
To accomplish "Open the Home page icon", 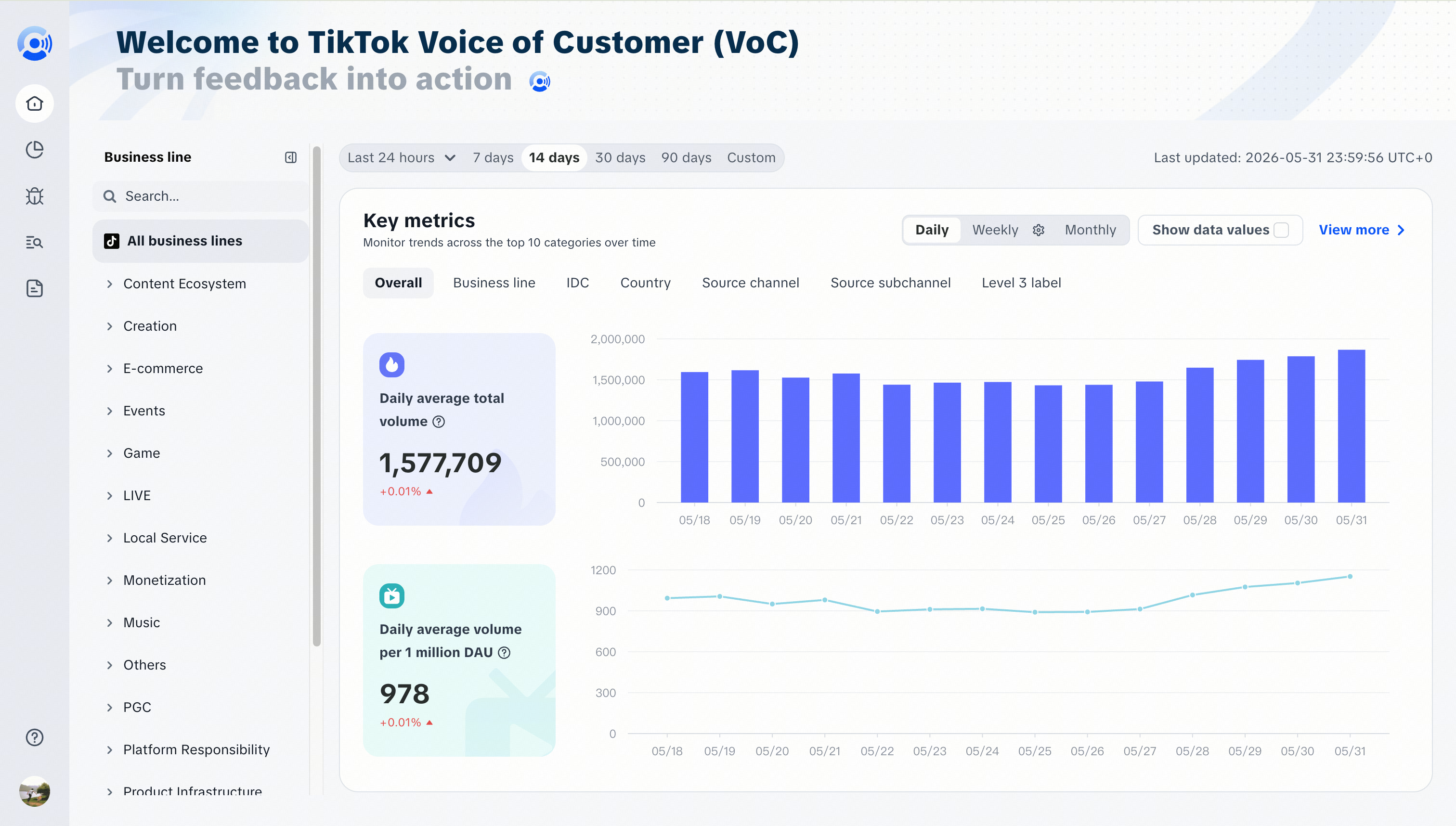I will pyautogui.click(x=35, y=103).
